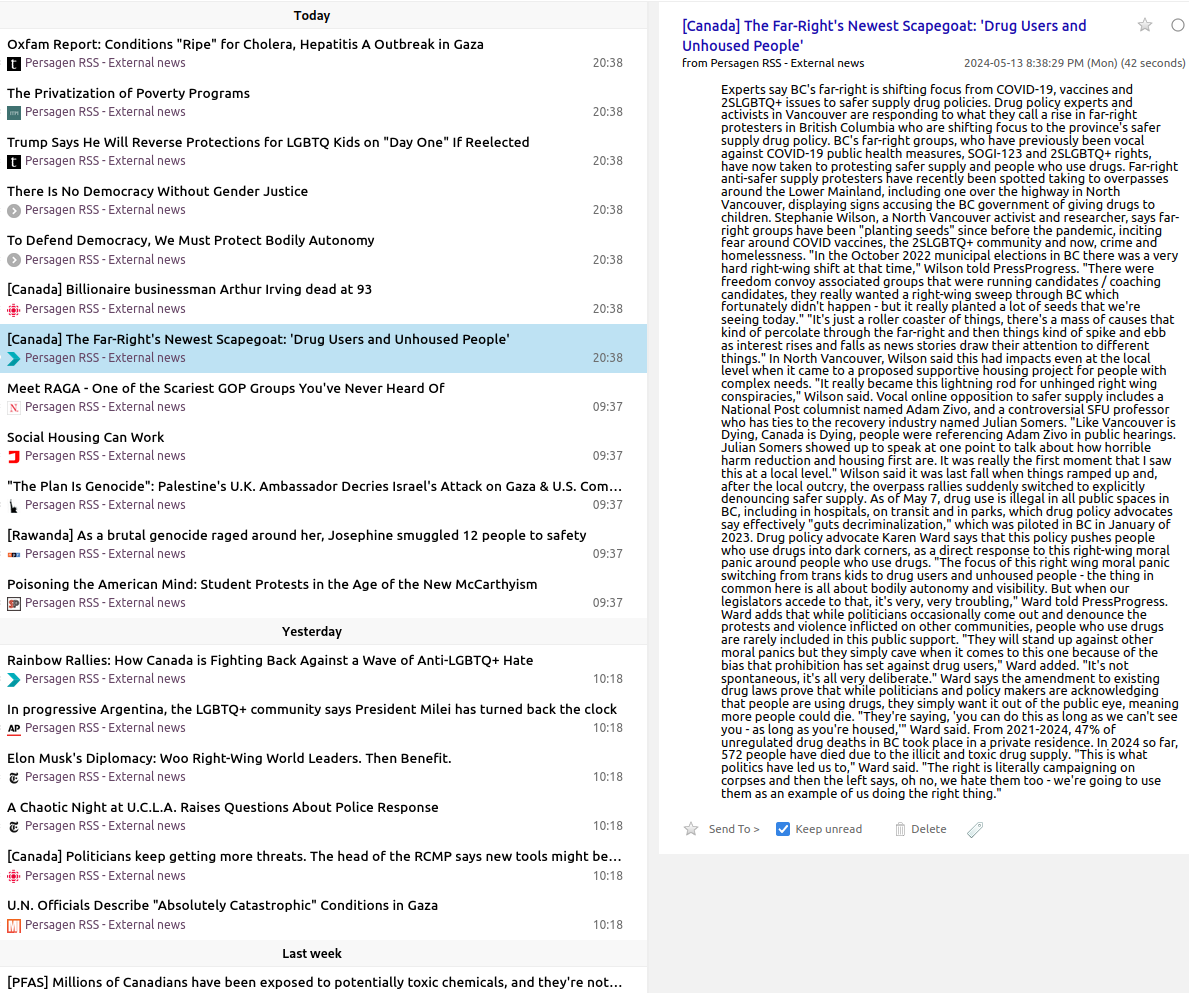This screenshot has height=993, width=1189.
Task: Click article body text in reading pane
Action: 949,441
